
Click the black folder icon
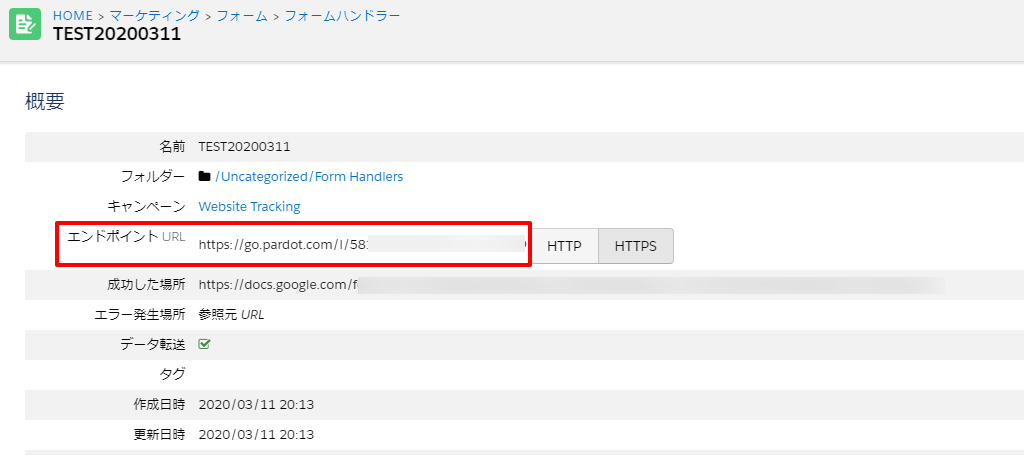tap(205, 177)
